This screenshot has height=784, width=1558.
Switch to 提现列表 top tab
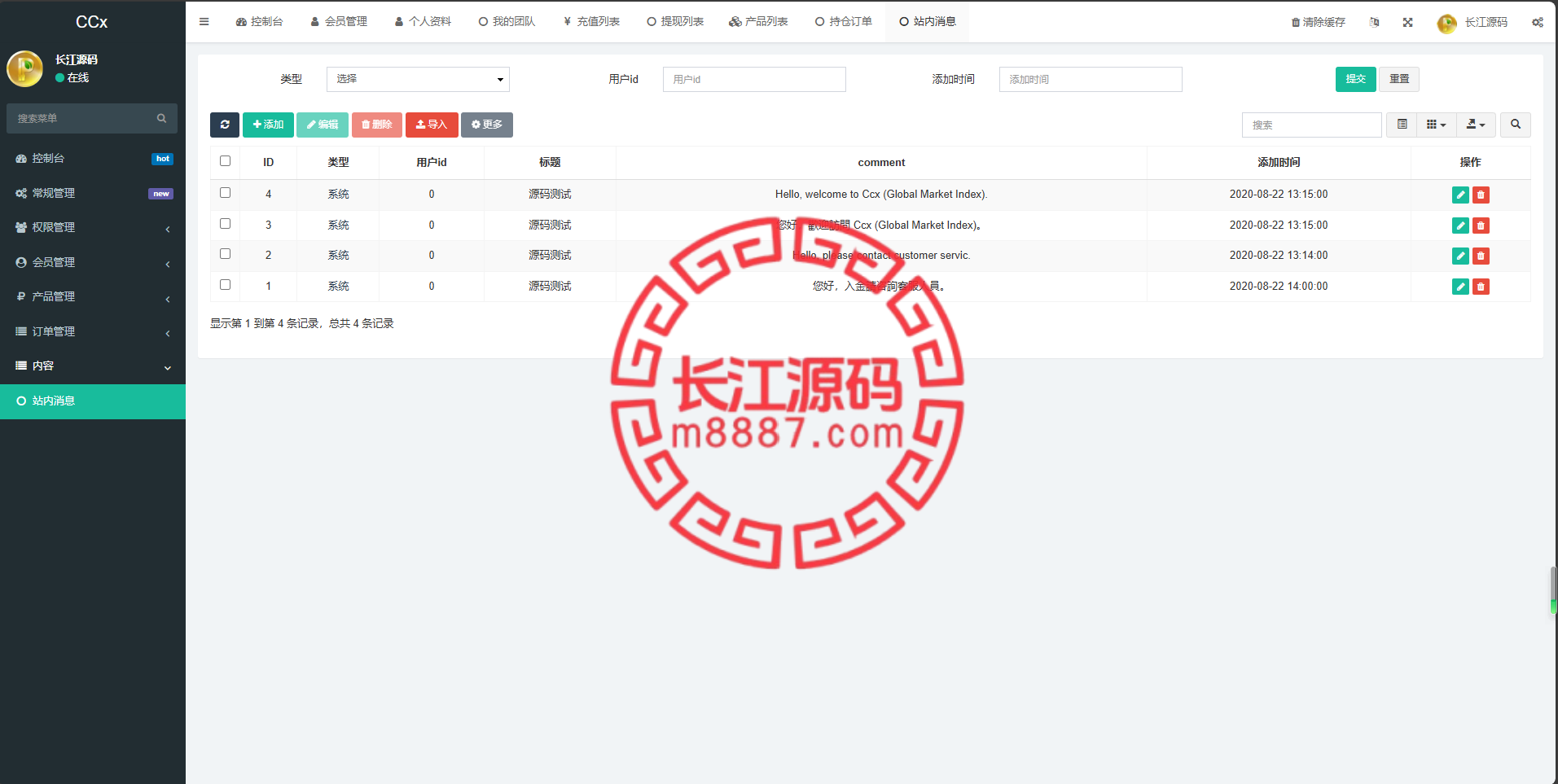[675, 22]
